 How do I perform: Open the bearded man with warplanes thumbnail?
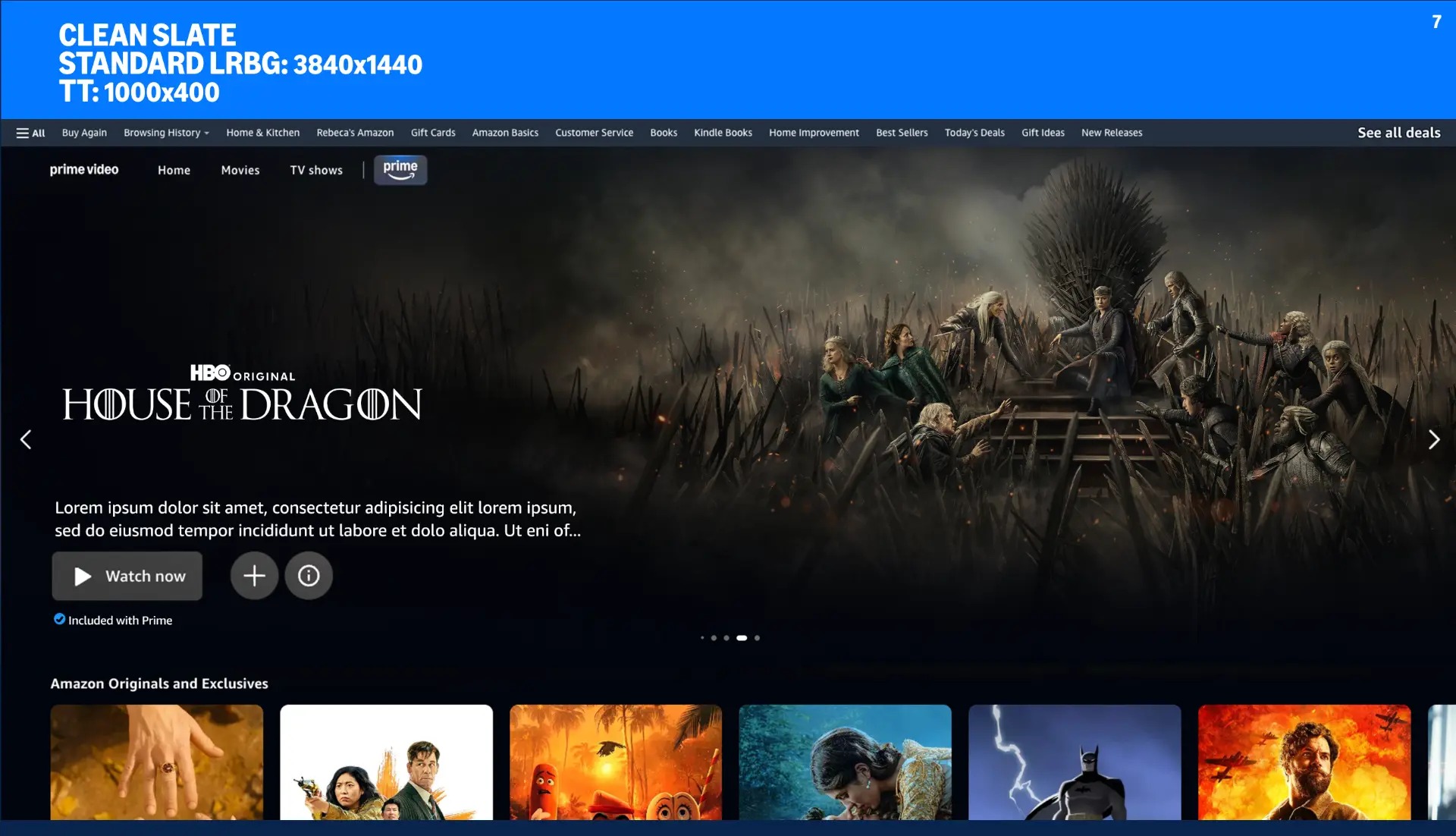point(1304,762)
